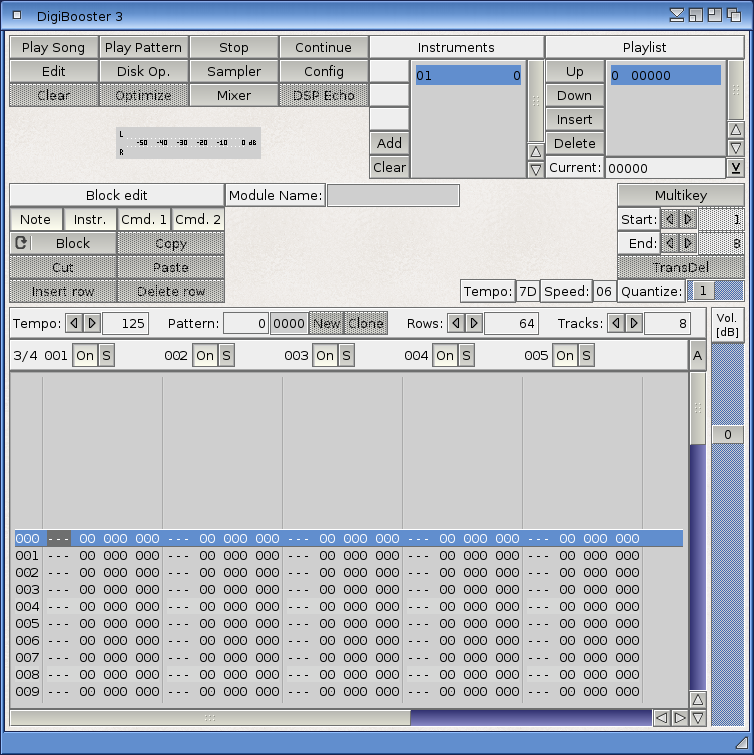Click pattern vertical scrollbar up arrow
Image resolution: width=754 pixels, height=755 pixels.
click(698, 700)
